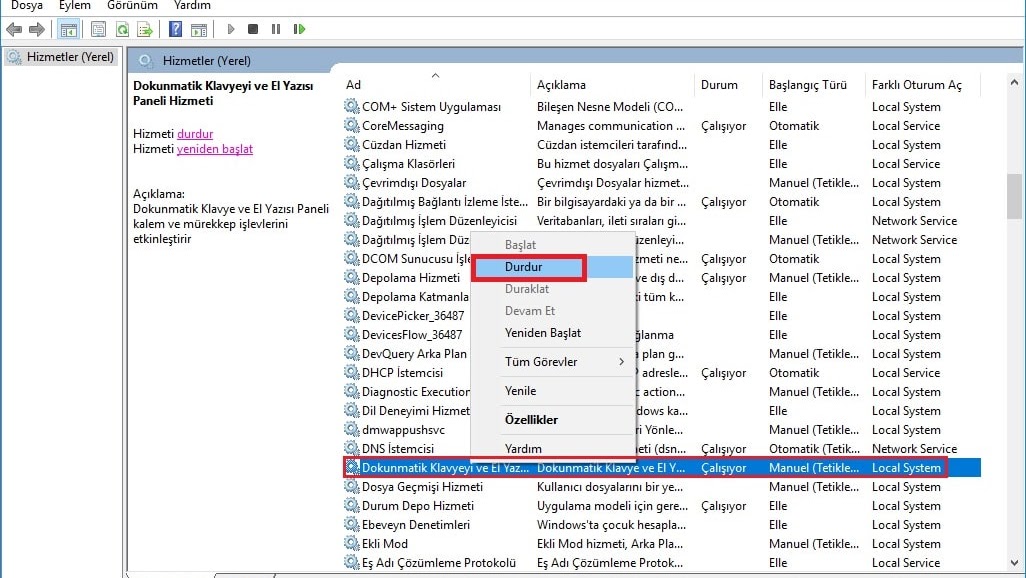Select the Depolama Hizmeti row
Image resolution: width=1026 pixels, height=578 pixels.
(x=661, y=278)
